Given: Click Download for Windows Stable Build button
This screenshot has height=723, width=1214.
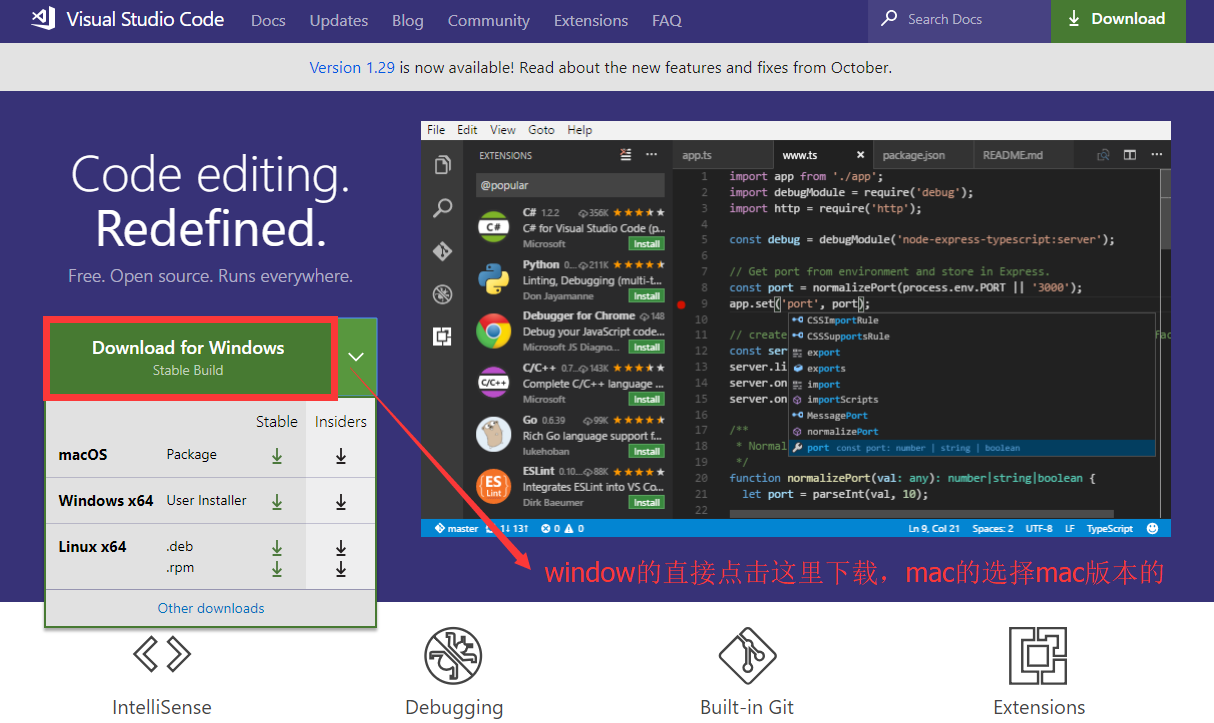Looking at the screenshot, I should (188, 357).
